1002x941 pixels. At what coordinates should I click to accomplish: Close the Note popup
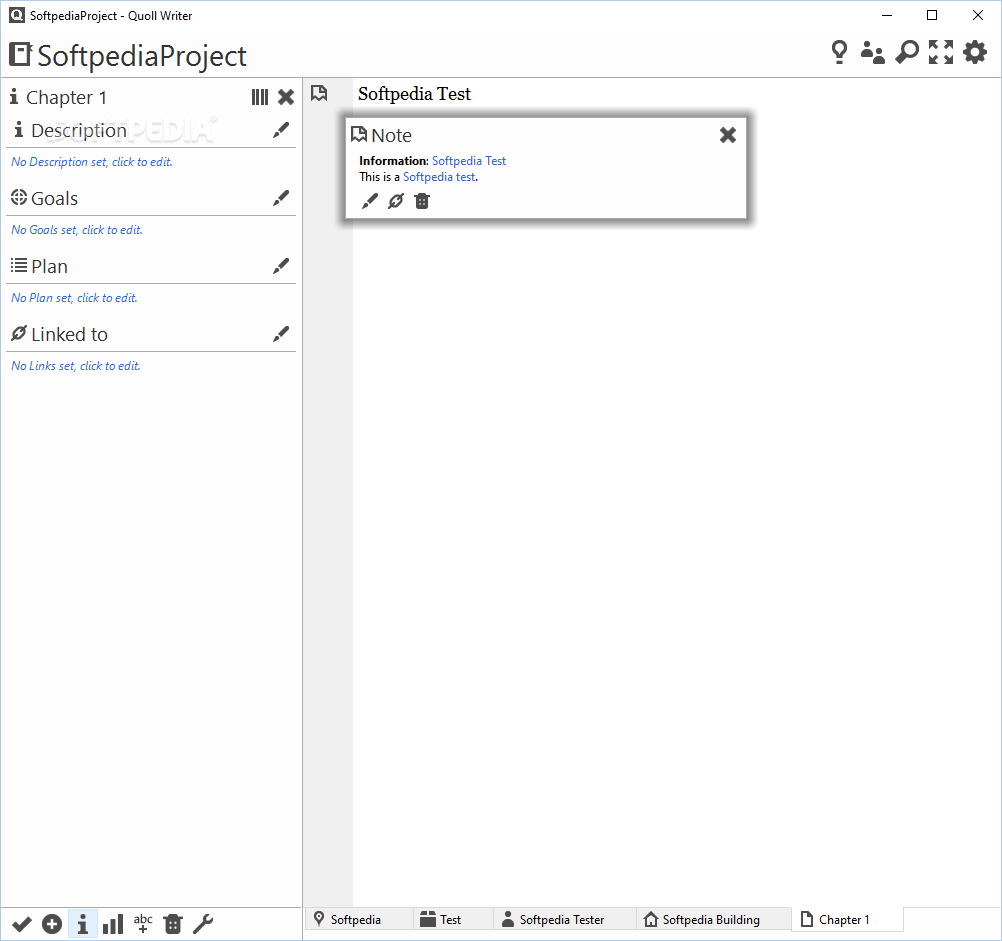coord(728,135)
